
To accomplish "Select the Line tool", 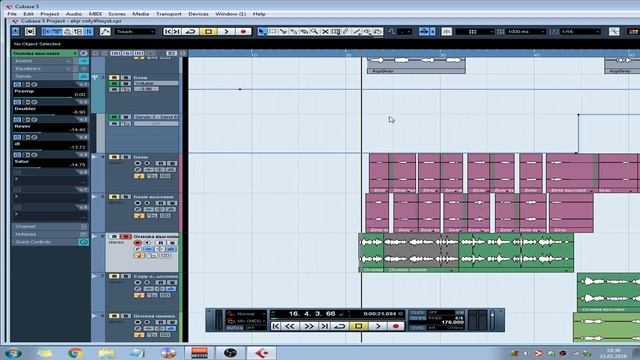I will [357, 31].
